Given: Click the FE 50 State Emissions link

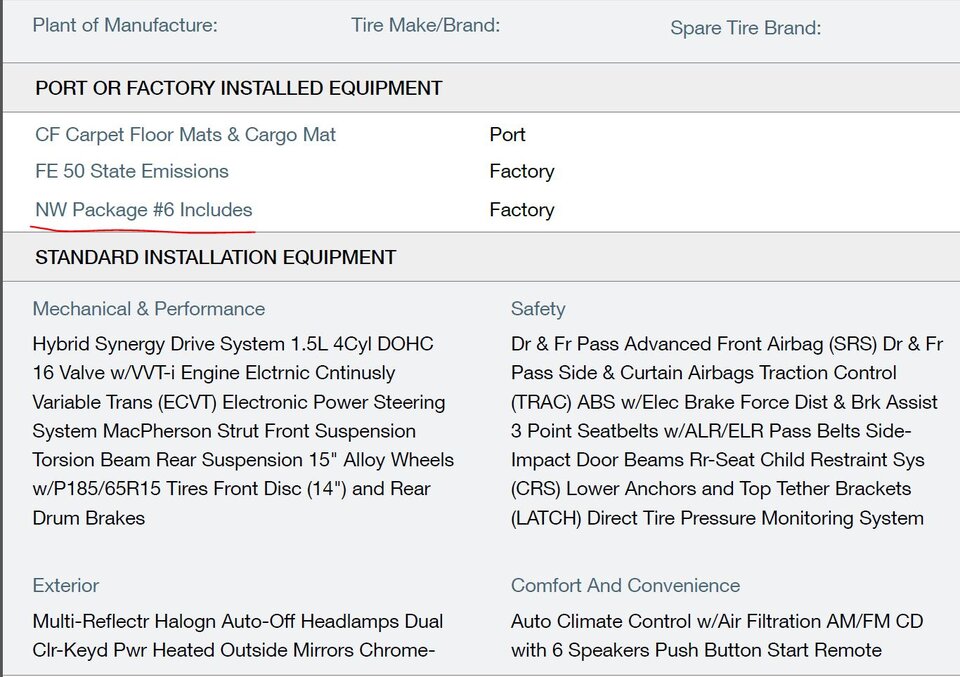Looking at the screenshot, I should click(x=132, y=171).
